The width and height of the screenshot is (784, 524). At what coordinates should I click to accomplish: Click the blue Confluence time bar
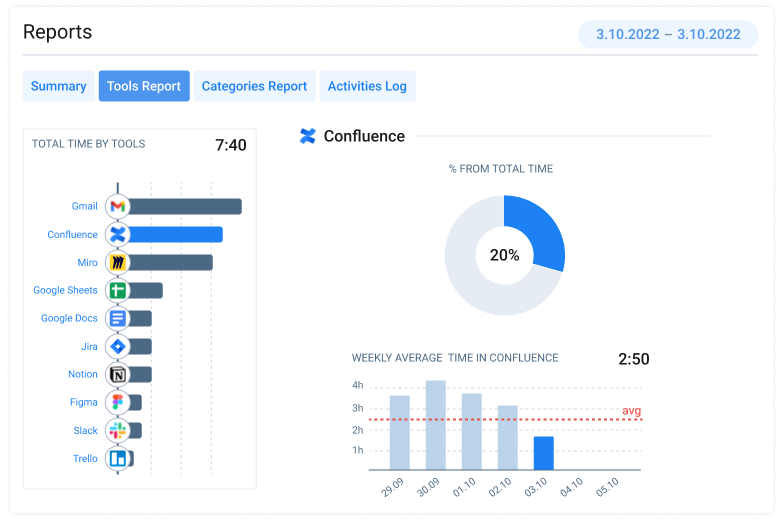click(176, 234)
